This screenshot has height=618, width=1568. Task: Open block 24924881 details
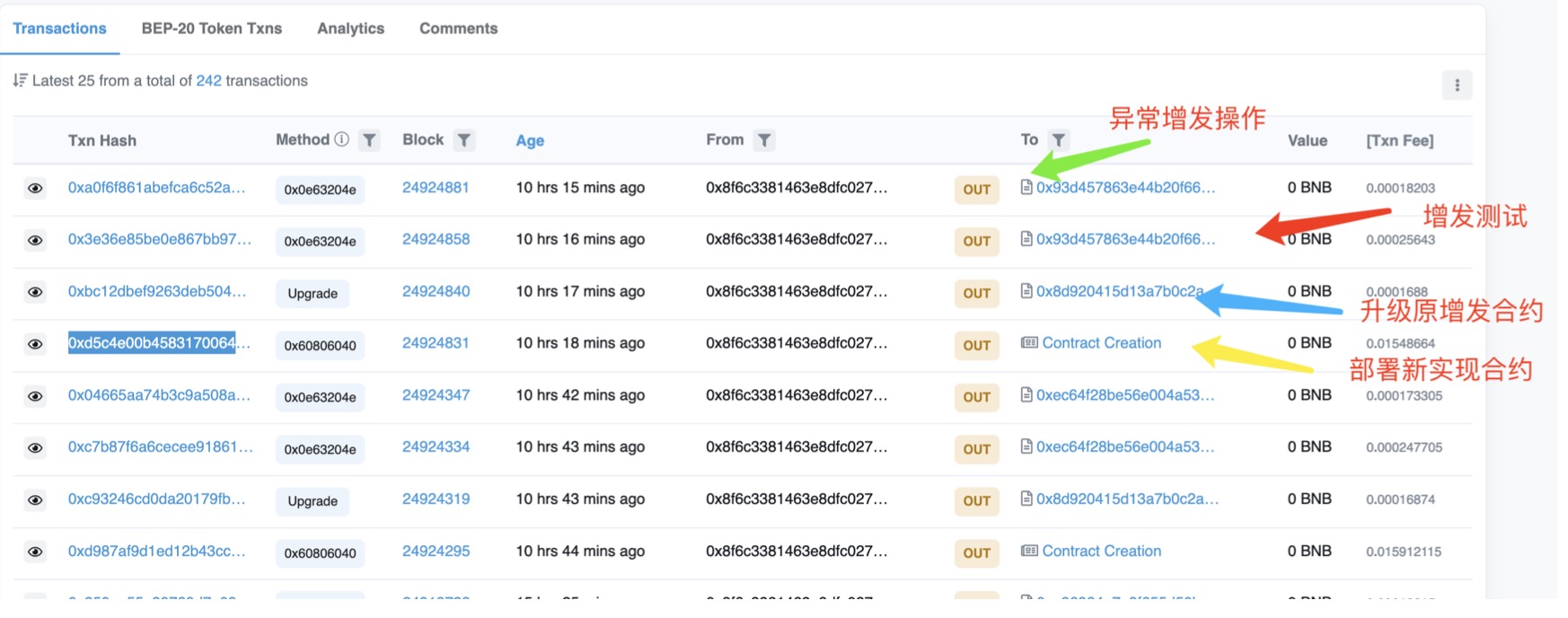point(436,188)
